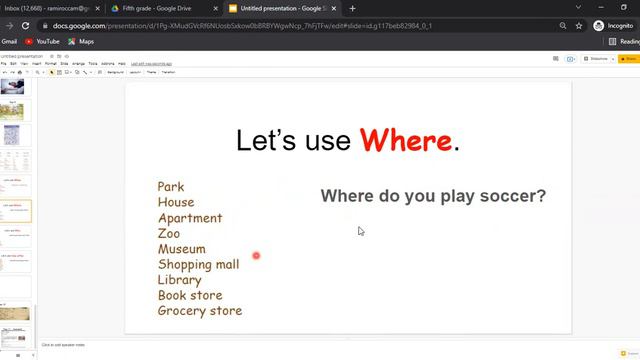Screen dimensions: 640x360
Task: Click the Incognito profile icon
Action: pyautogui.click(x=598, y=26)
